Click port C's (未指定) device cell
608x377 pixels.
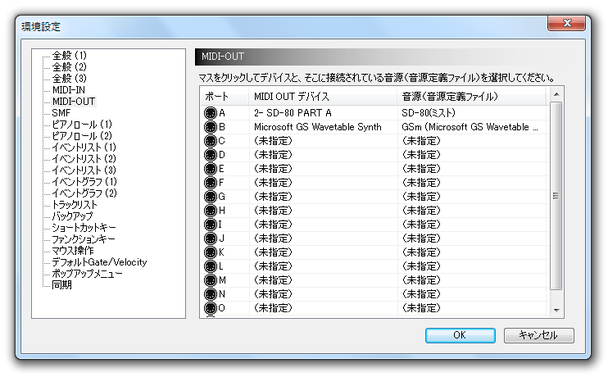point(323,141)
